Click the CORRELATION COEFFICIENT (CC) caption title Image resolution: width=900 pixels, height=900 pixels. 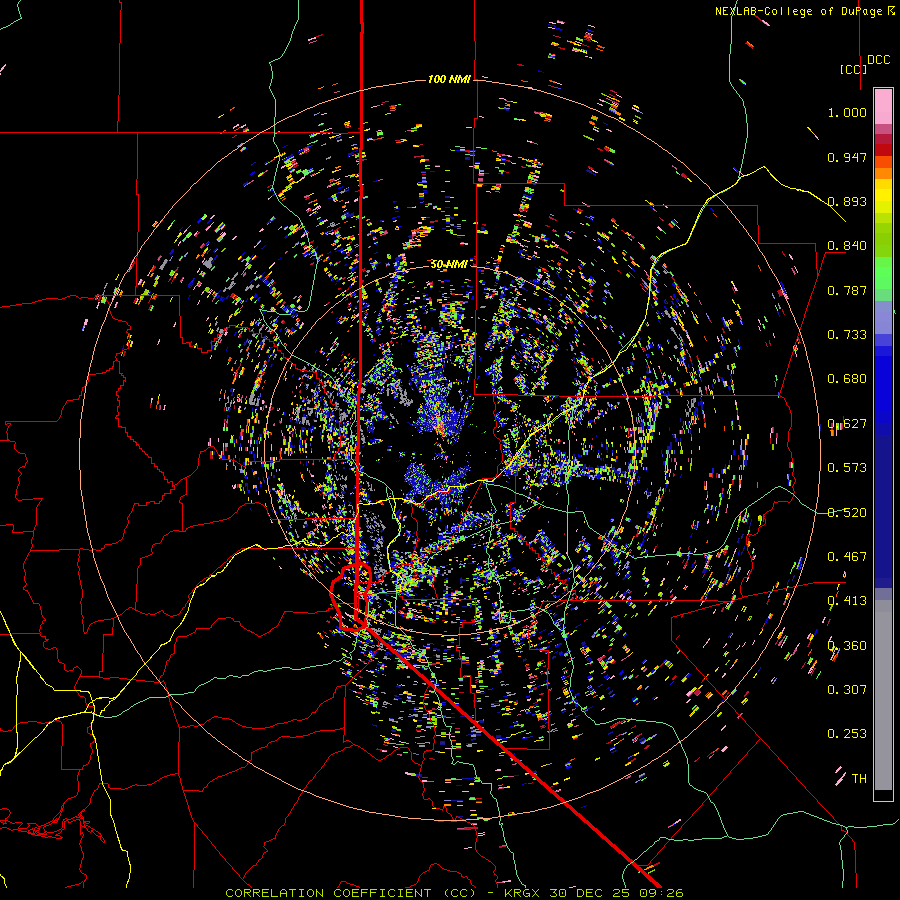point(350,893)
